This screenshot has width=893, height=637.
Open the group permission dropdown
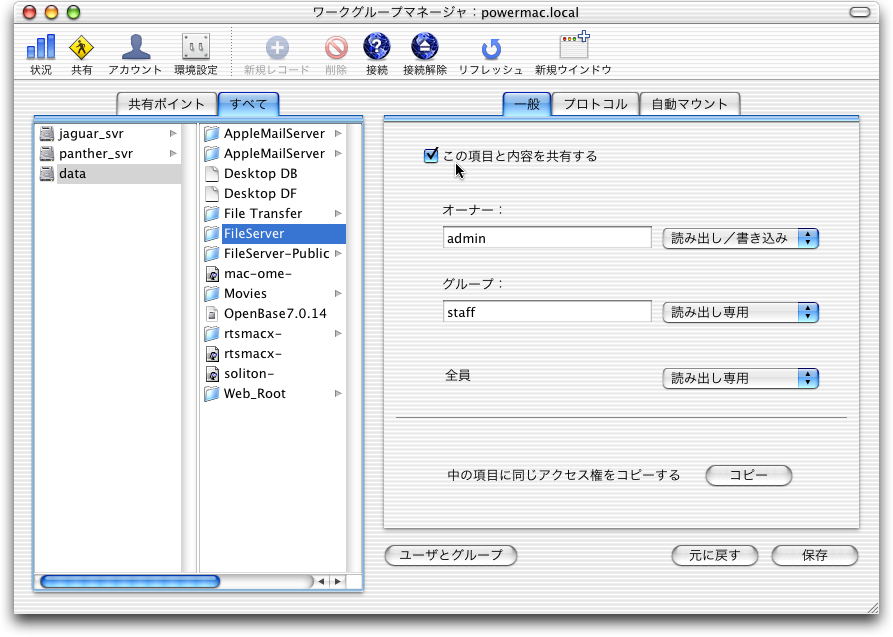pyautogui.click(x=740, y=312)
